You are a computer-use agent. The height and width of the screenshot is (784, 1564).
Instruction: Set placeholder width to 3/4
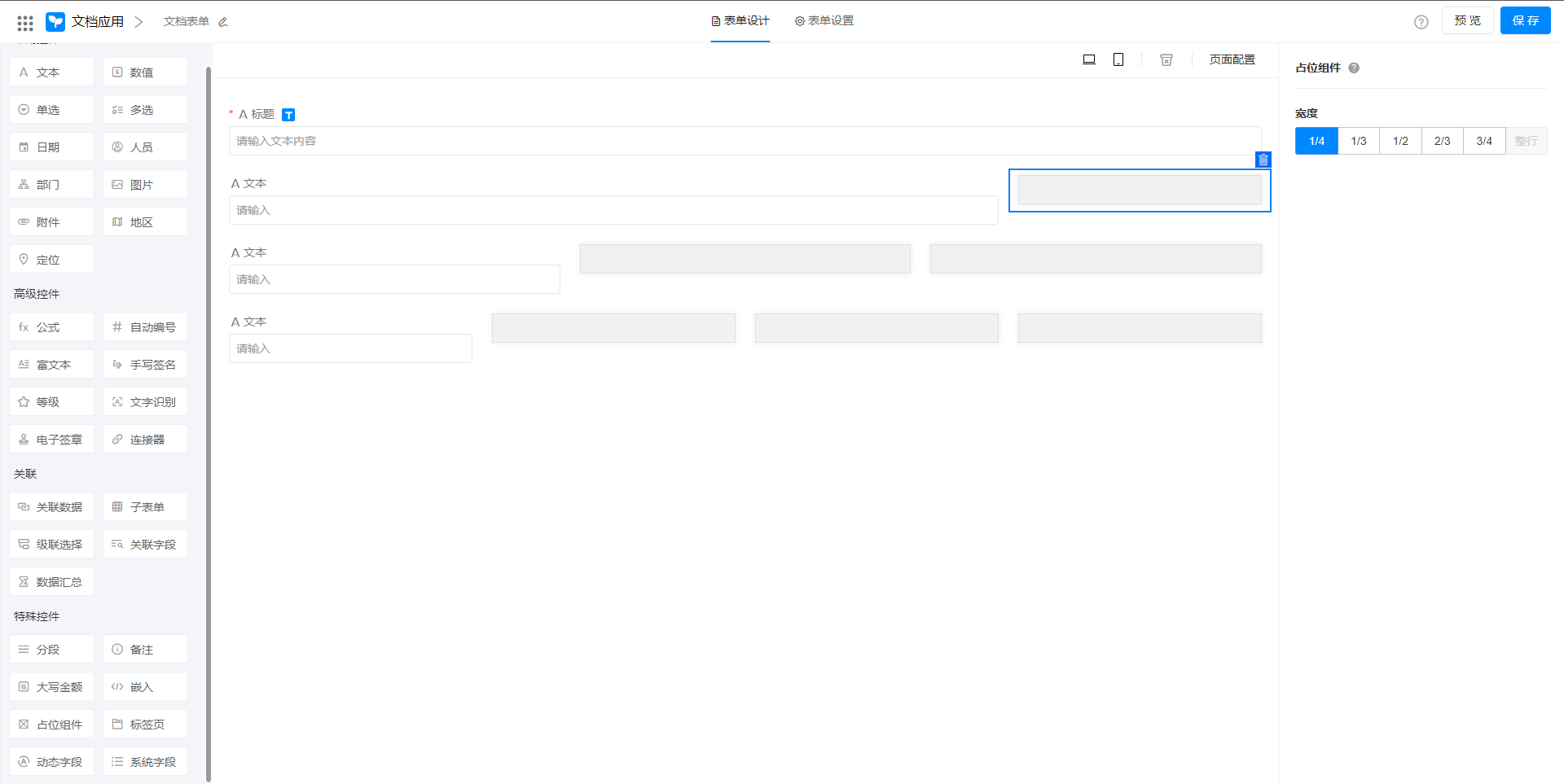coord(1484,141)
